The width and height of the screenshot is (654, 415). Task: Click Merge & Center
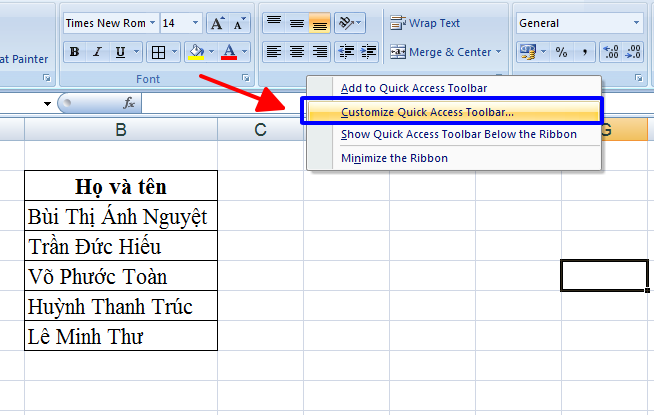440,52
